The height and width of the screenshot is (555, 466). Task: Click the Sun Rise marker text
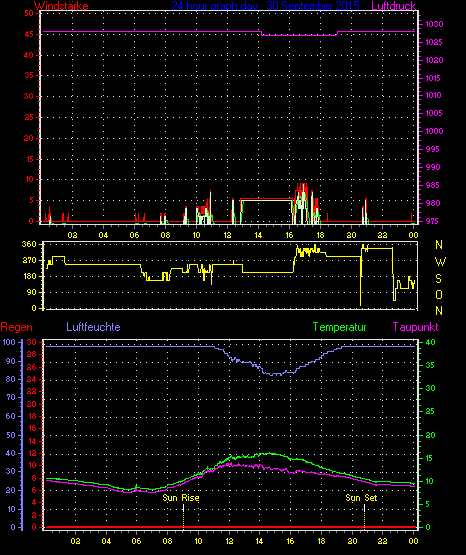(x=181, y=498)
